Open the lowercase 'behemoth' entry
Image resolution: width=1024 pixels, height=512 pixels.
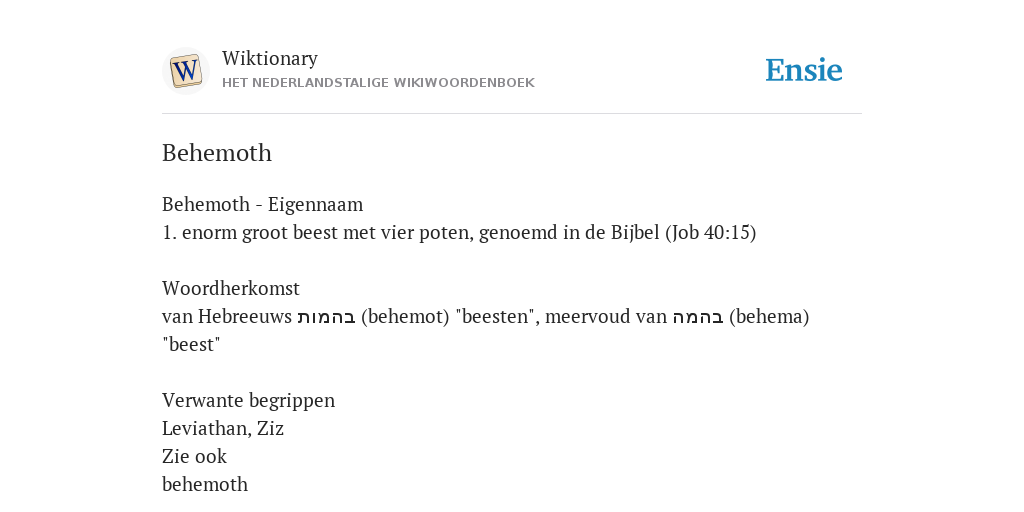coord(205,485)
